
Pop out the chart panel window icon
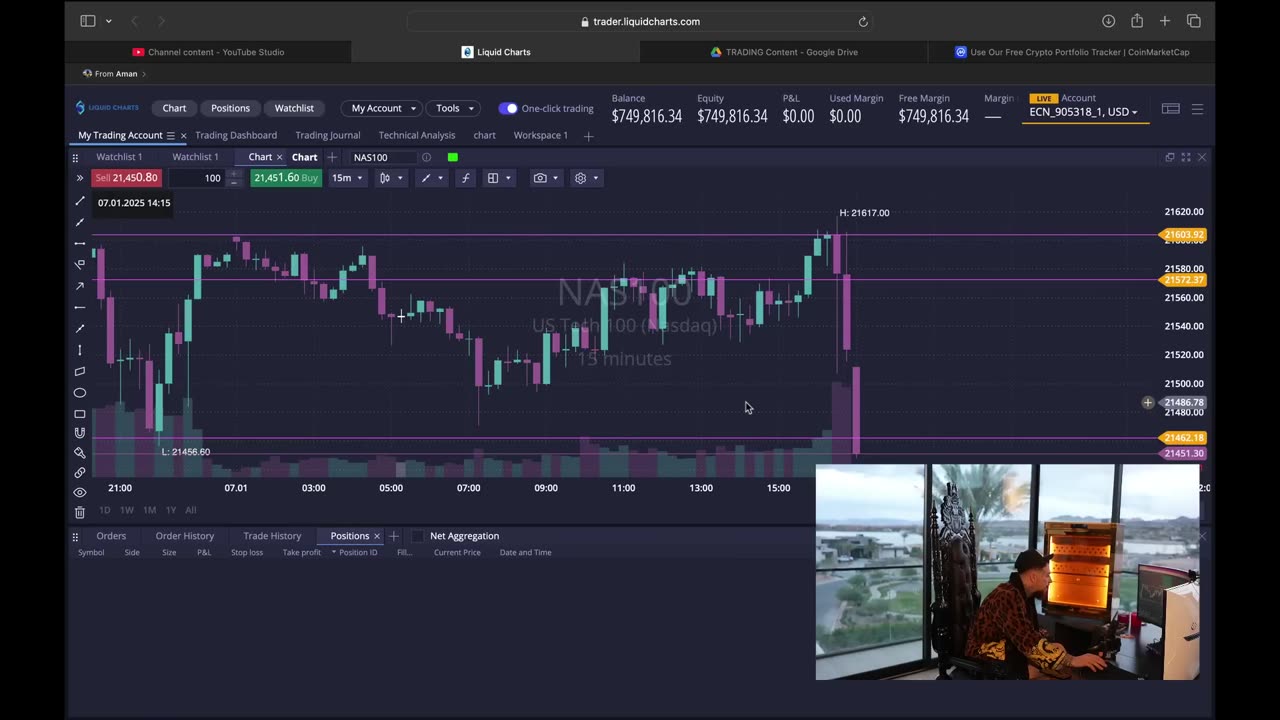[x=1169, y=157]
